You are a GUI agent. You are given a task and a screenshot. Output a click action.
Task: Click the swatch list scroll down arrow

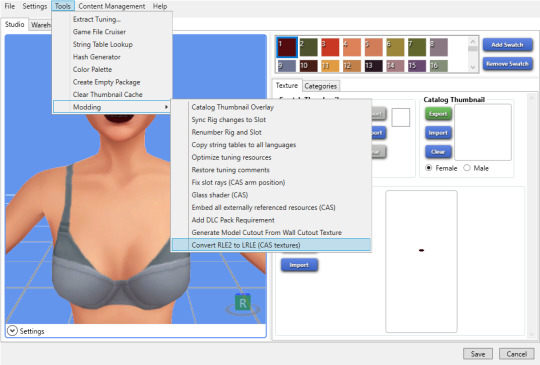click(x=473, y=67)
